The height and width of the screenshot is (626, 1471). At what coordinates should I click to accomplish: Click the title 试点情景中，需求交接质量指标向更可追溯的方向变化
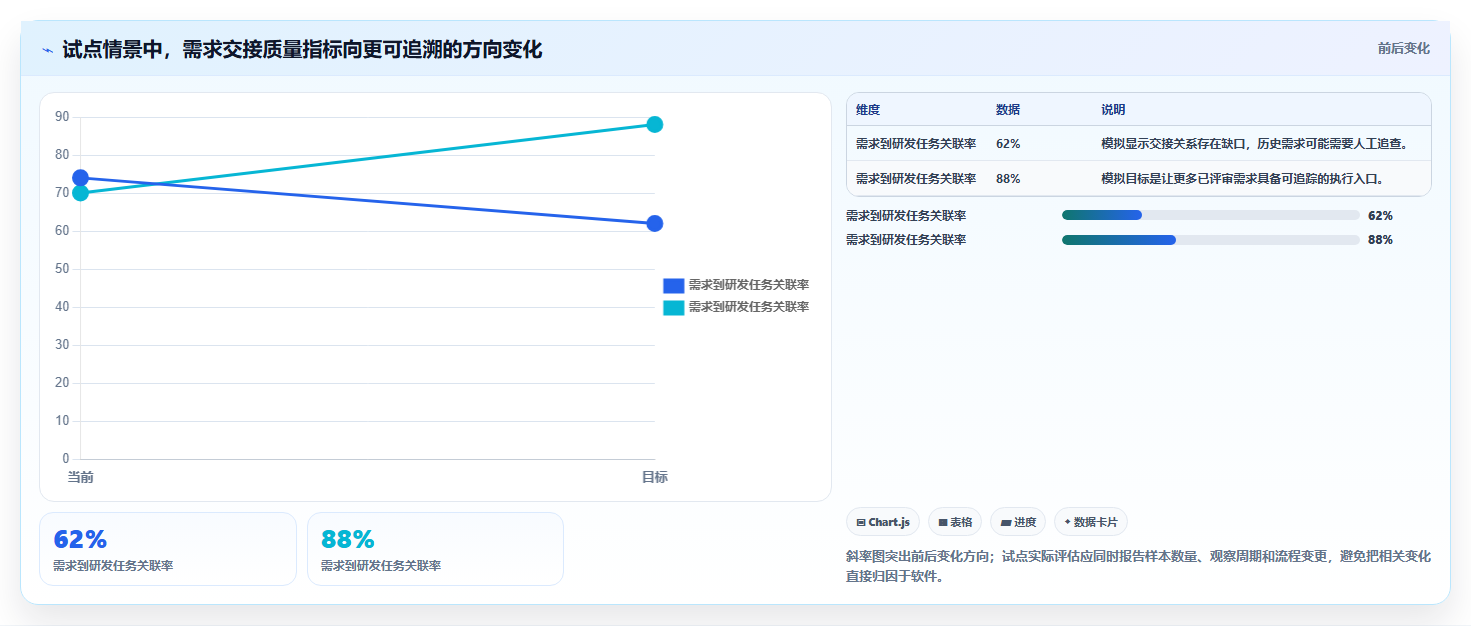click(x=302, y=49)
